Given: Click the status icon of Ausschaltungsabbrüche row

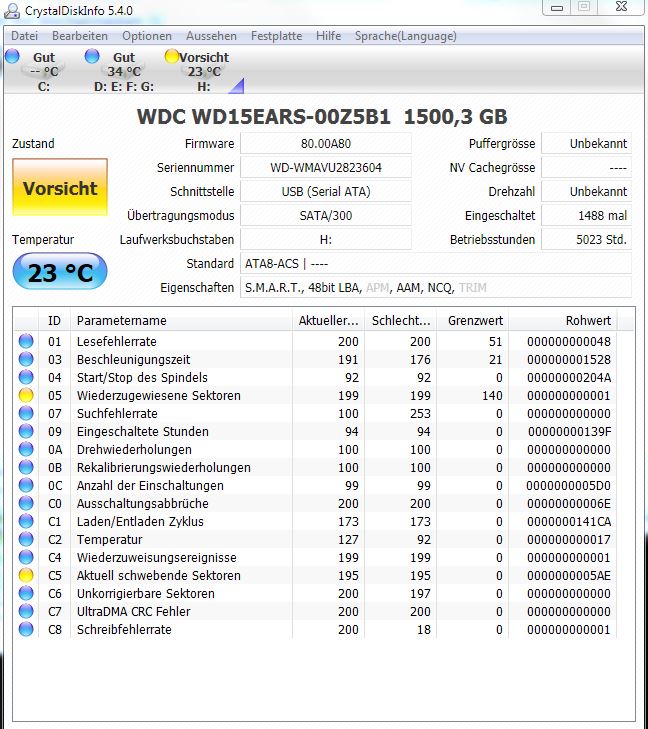Looking at the screenshot, I should coord(26,503).
